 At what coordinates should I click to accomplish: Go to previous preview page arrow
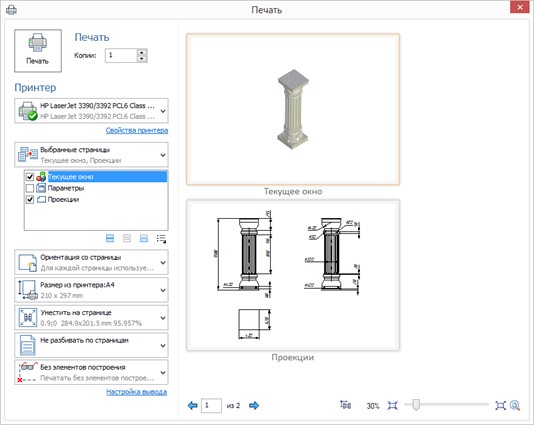[192, 405]
